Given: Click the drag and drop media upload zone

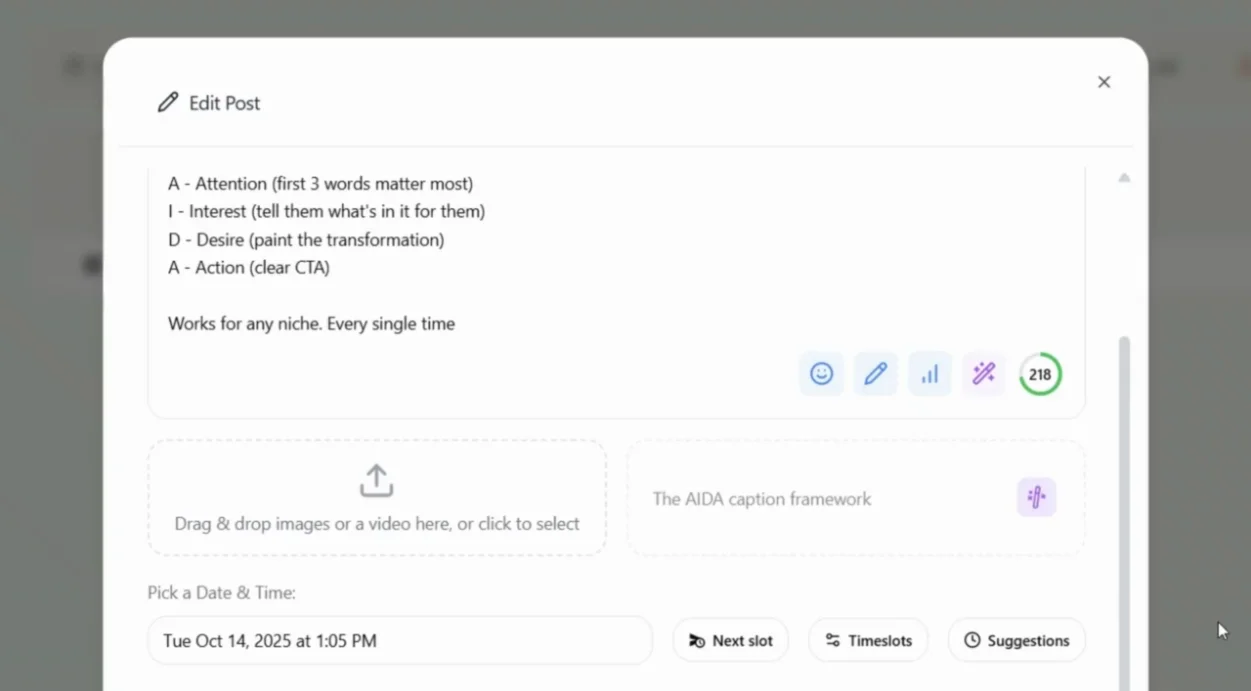Looking at the screenshot, I should tap(376, 496).
